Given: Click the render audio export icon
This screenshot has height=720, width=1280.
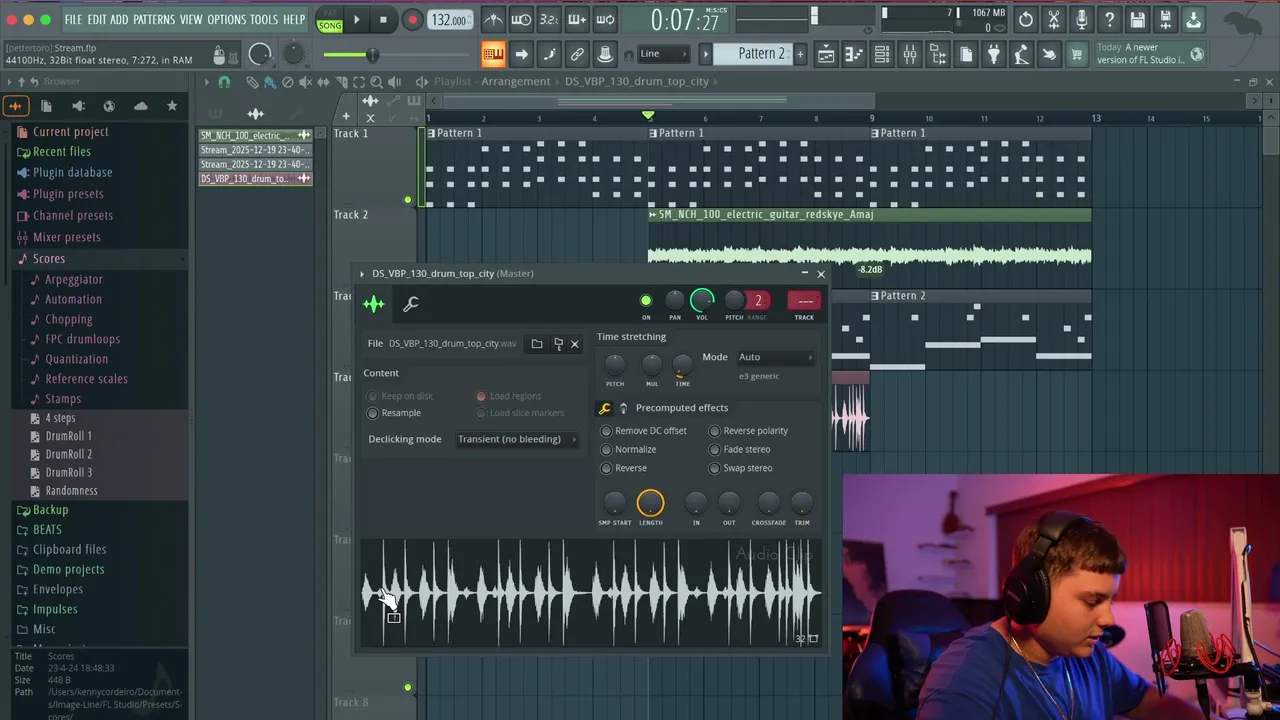Looking at the screenshot, I should click(1166, 19).
